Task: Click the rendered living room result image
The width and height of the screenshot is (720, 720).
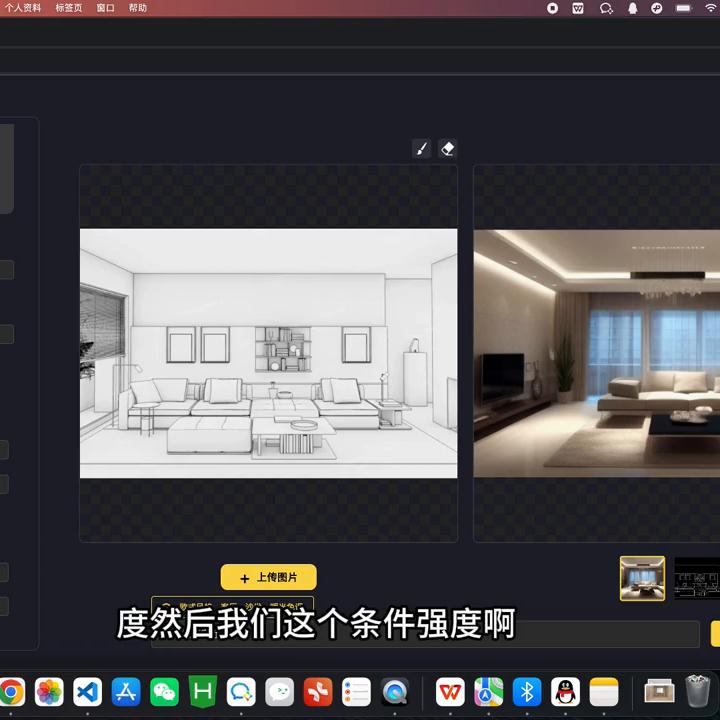Action: tap(596, 353)
